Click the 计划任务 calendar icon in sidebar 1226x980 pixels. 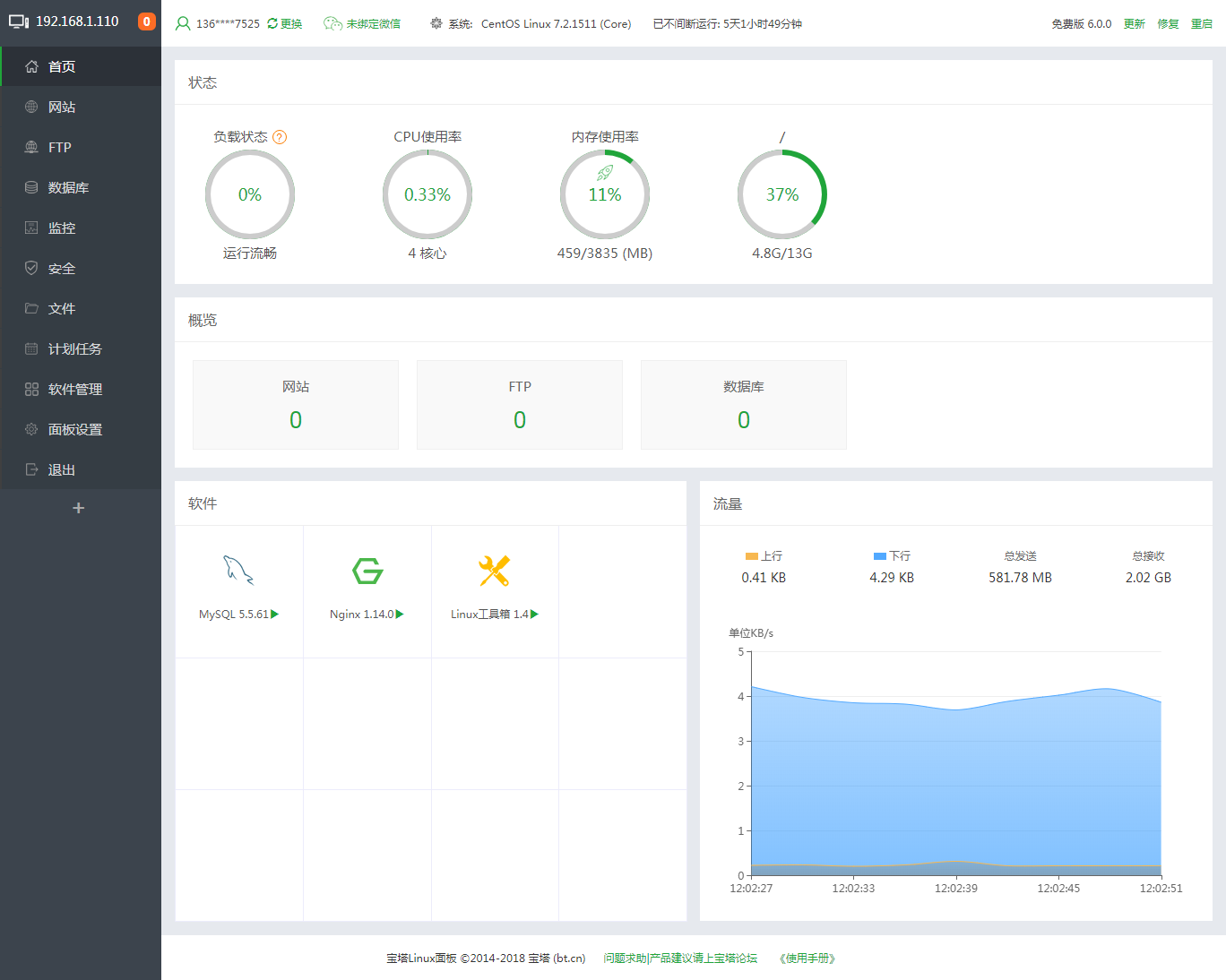31,348
